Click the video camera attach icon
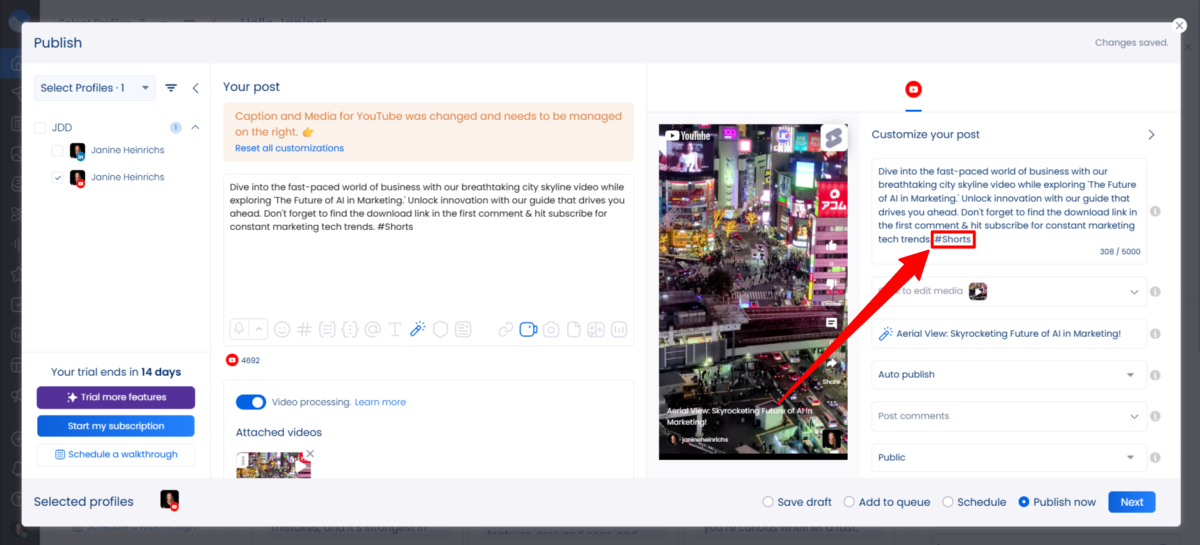Viewport: 1200px width, 545px height. point(529,329)
